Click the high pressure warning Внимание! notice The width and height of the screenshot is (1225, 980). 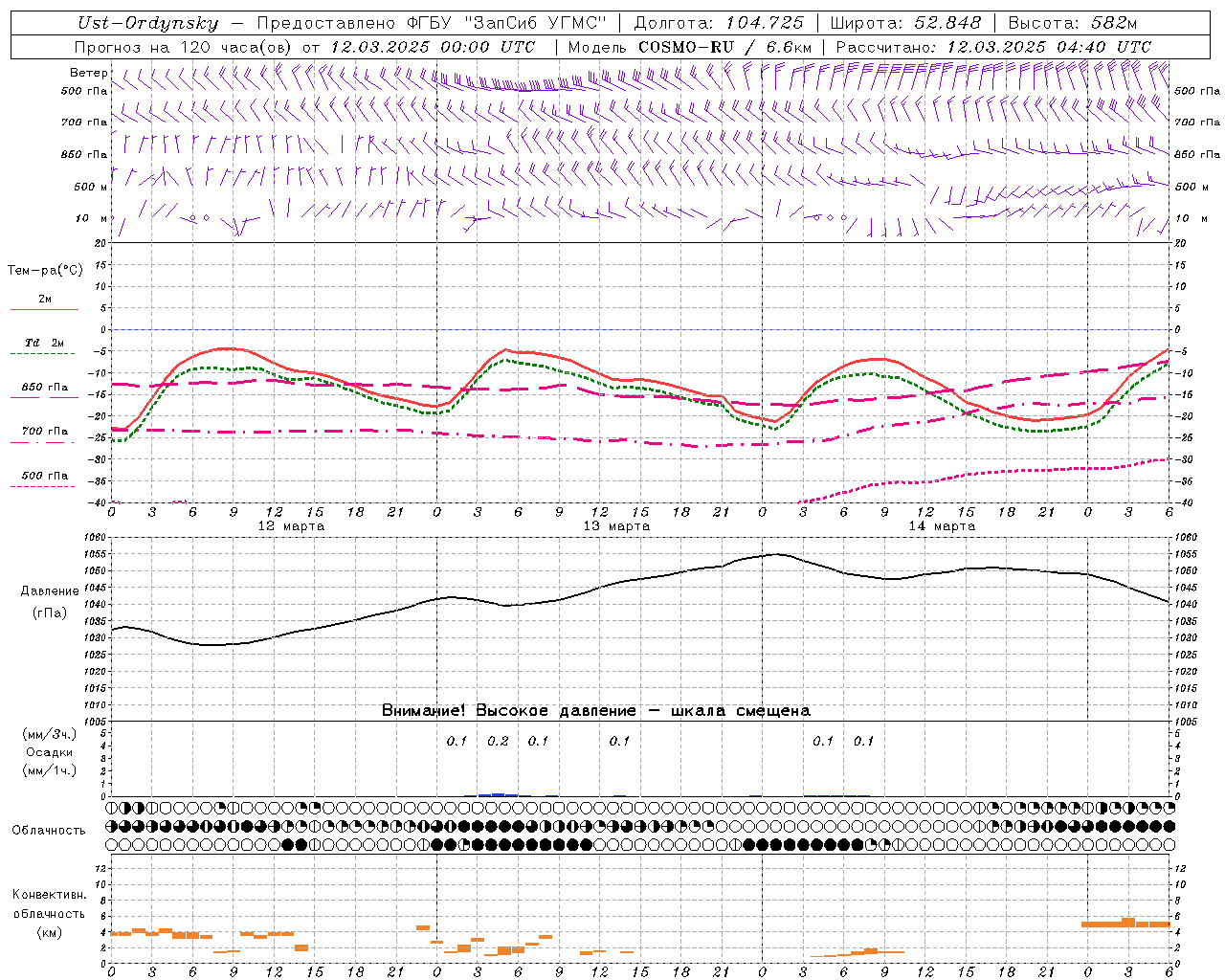[596, 710]
